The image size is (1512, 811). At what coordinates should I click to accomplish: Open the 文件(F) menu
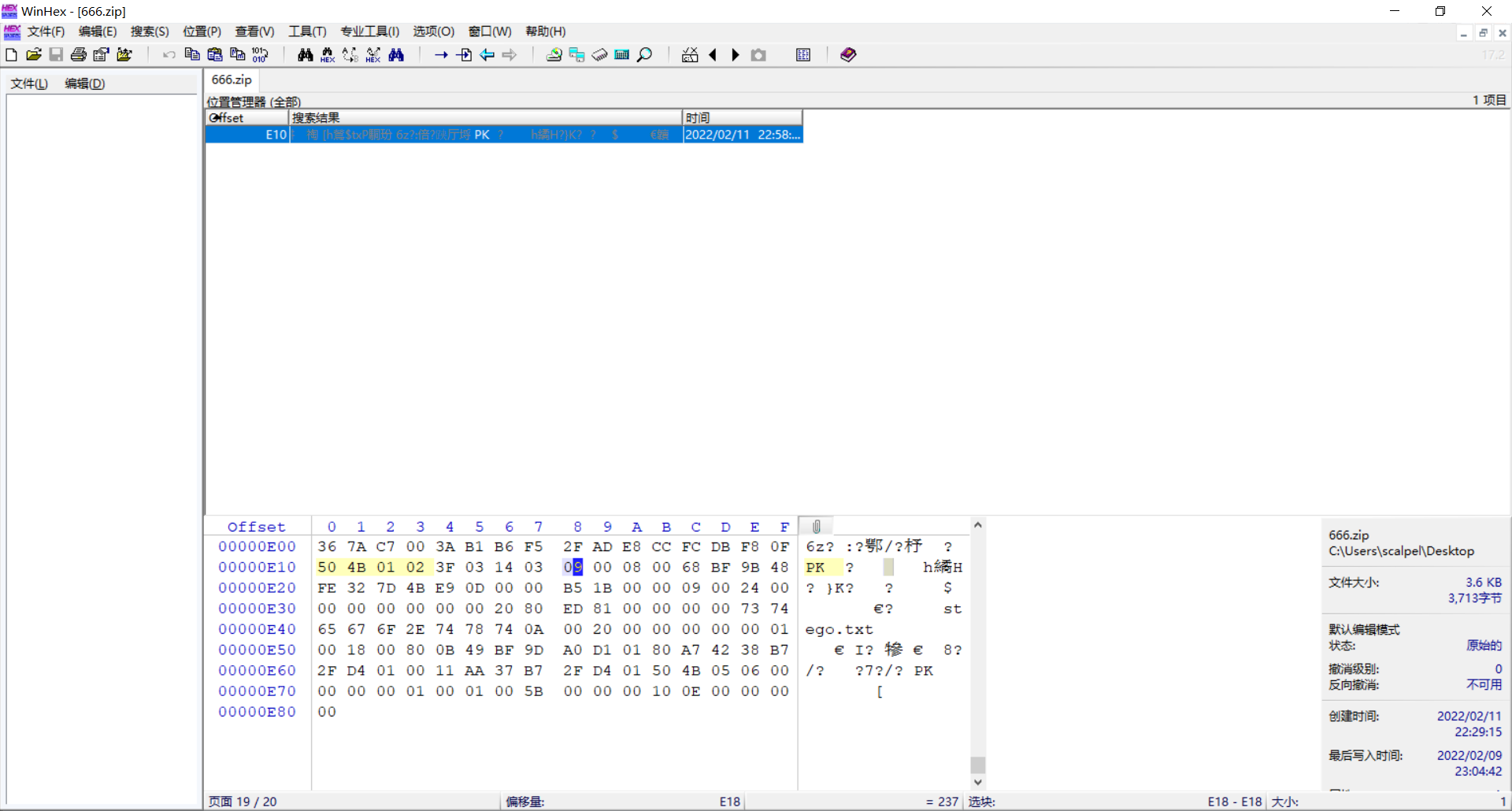(46, 31)
